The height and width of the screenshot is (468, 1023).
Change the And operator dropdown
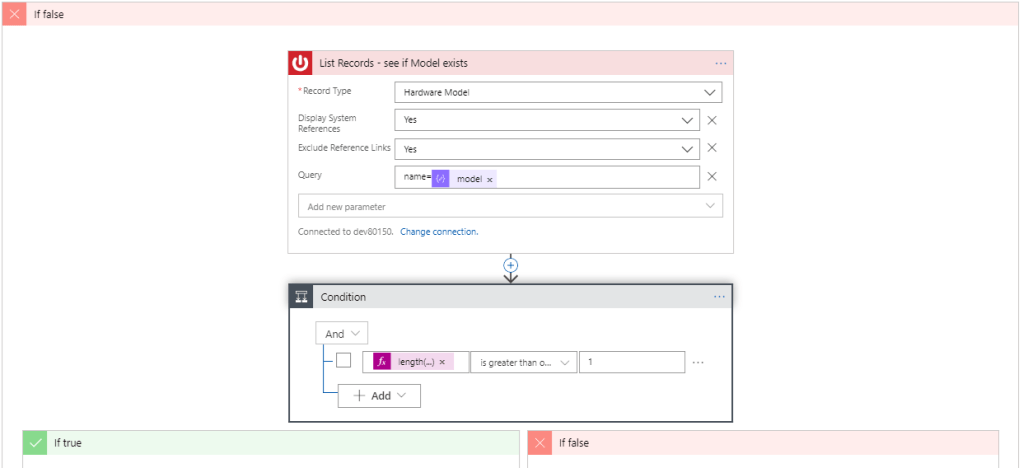pyautogui.click(x=342, y=334)
